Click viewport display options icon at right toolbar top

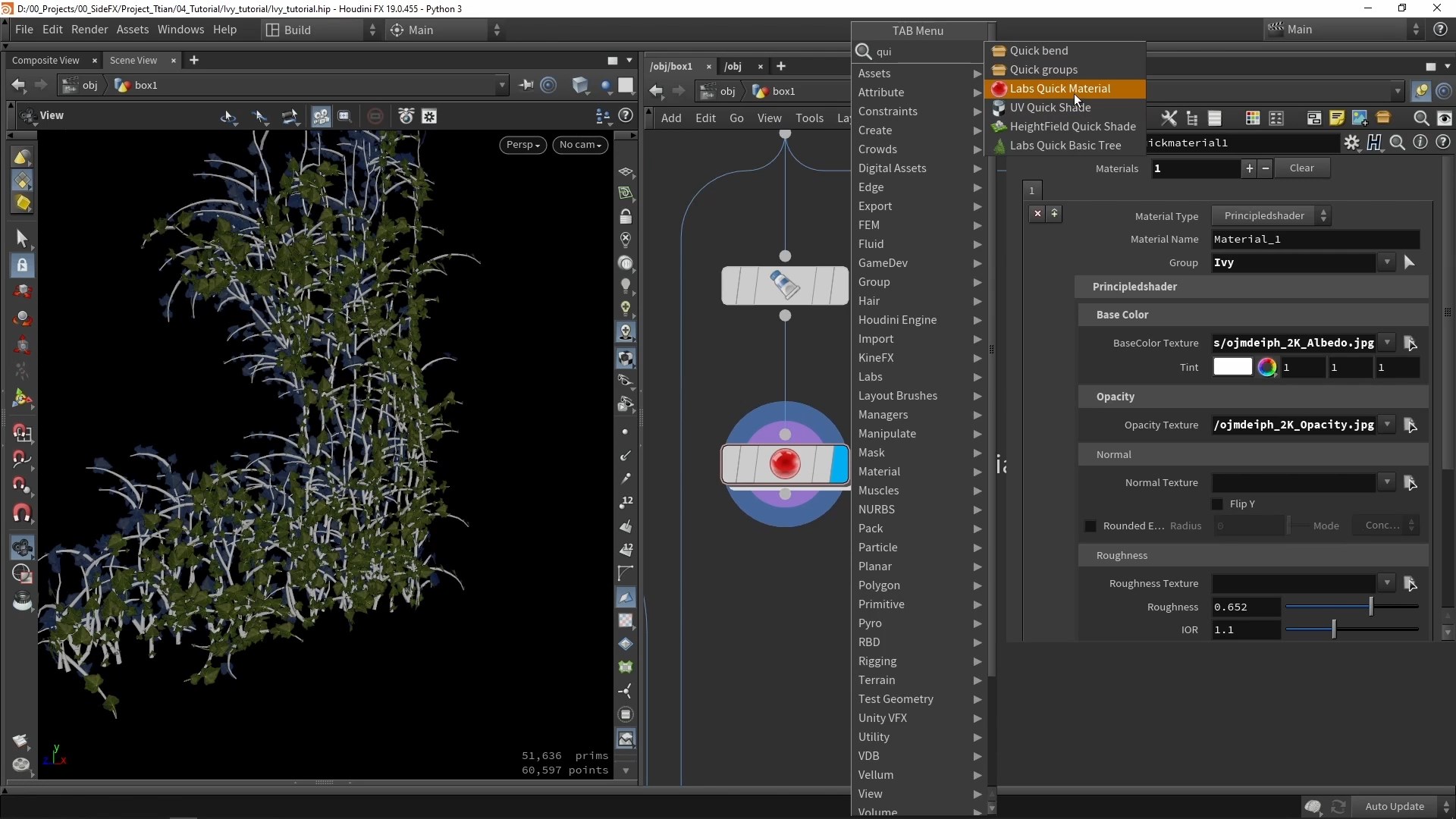point(626,172)
